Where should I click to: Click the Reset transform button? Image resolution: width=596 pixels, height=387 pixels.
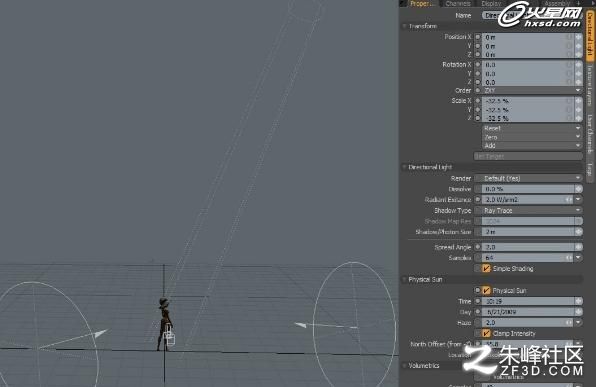pyautogui.click(x=532, y=128)
